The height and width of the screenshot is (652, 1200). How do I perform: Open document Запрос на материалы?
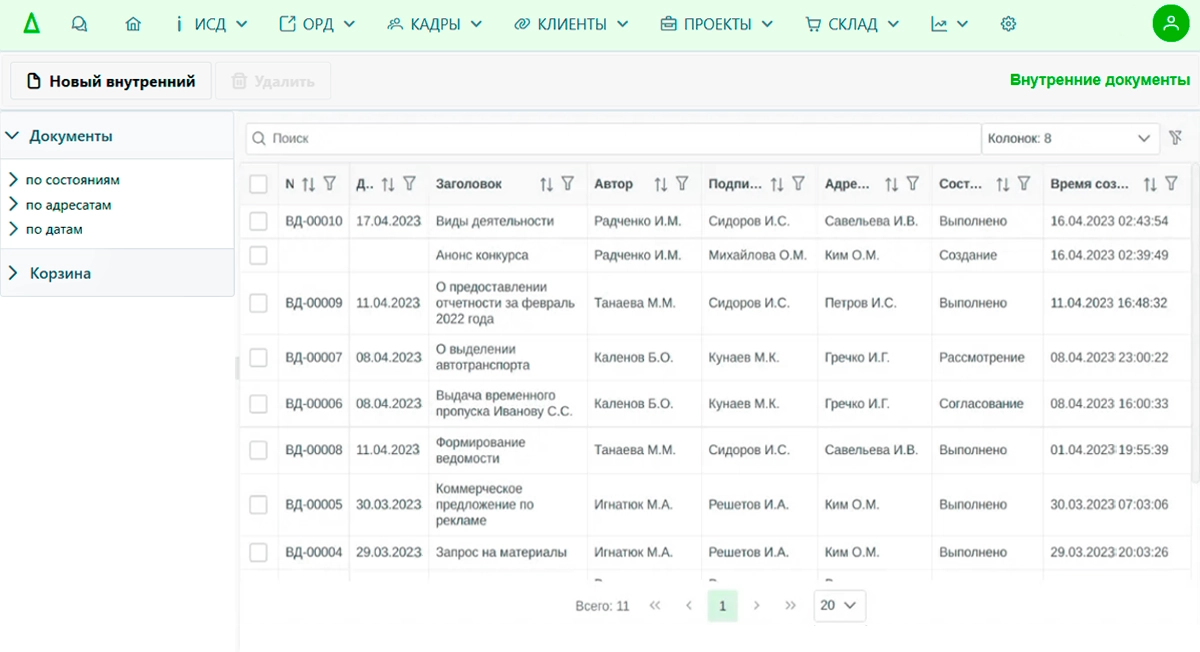tap(501, 552)
